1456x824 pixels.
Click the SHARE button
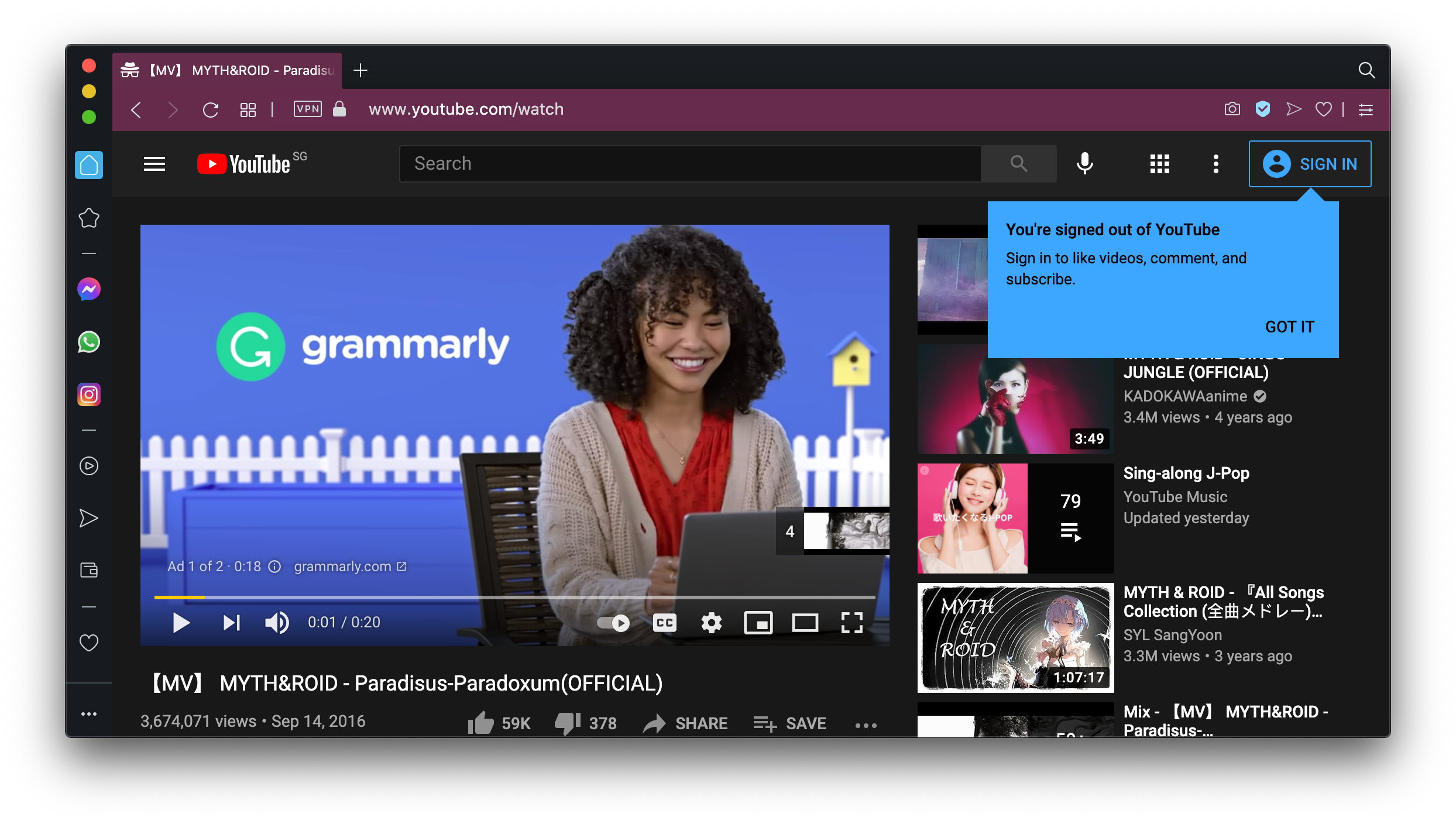pyautogui.click(x=685, y=723)
